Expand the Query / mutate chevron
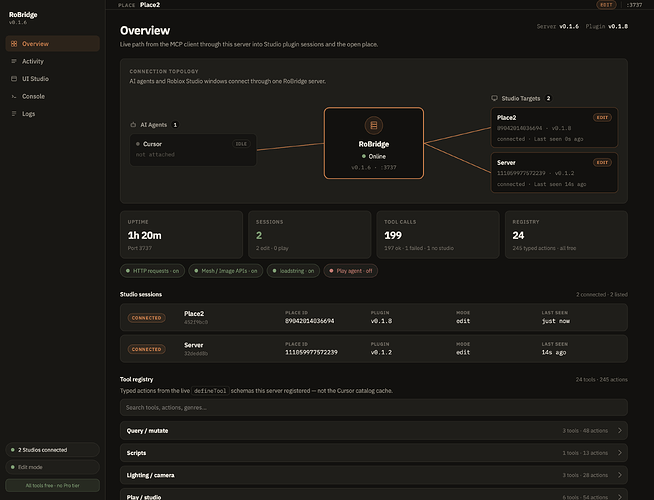 [x=620, y=430]
